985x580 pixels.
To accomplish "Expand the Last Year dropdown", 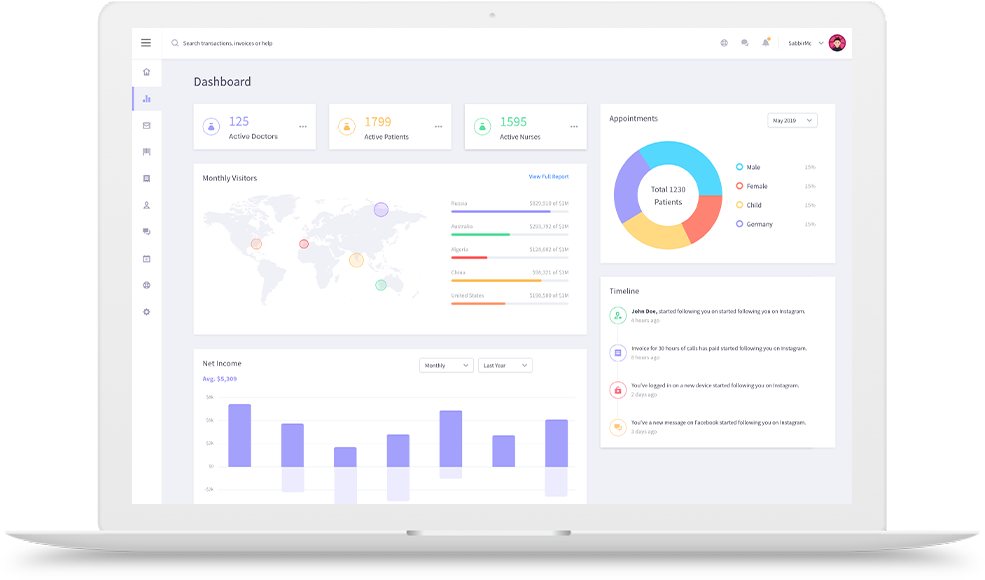I will [505, 366].
